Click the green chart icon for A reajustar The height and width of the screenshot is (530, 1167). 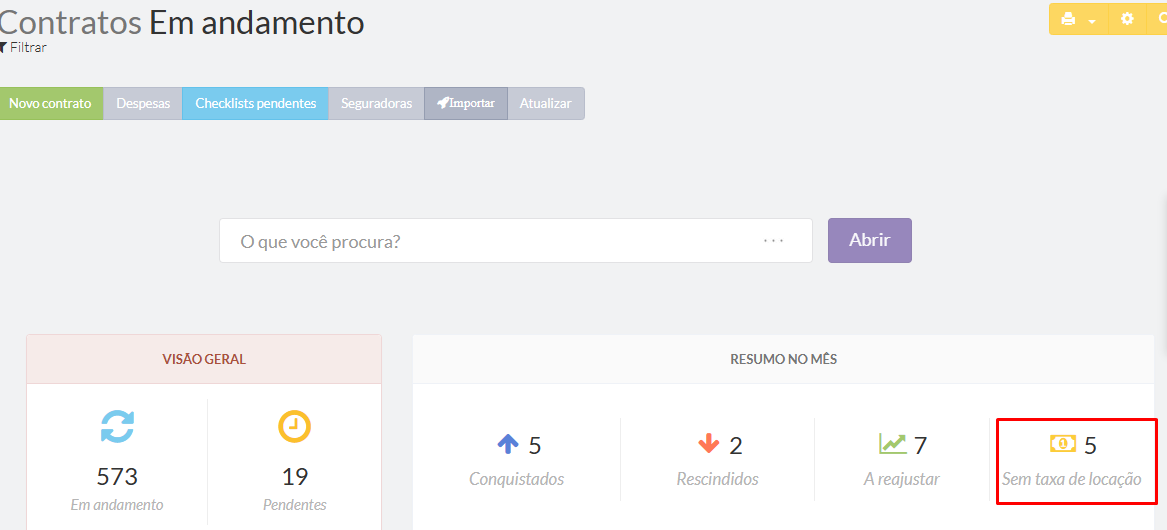[x=892, y=444]
